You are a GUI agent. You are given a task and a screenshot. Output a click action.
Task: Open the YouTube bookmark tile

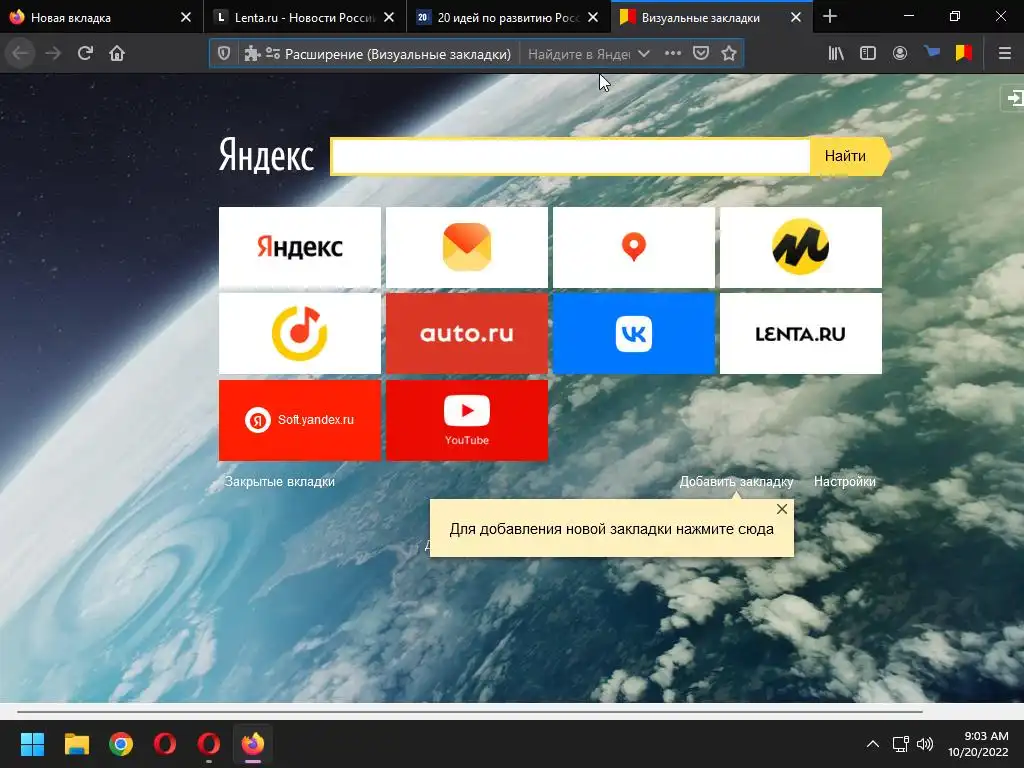(467, 420)
